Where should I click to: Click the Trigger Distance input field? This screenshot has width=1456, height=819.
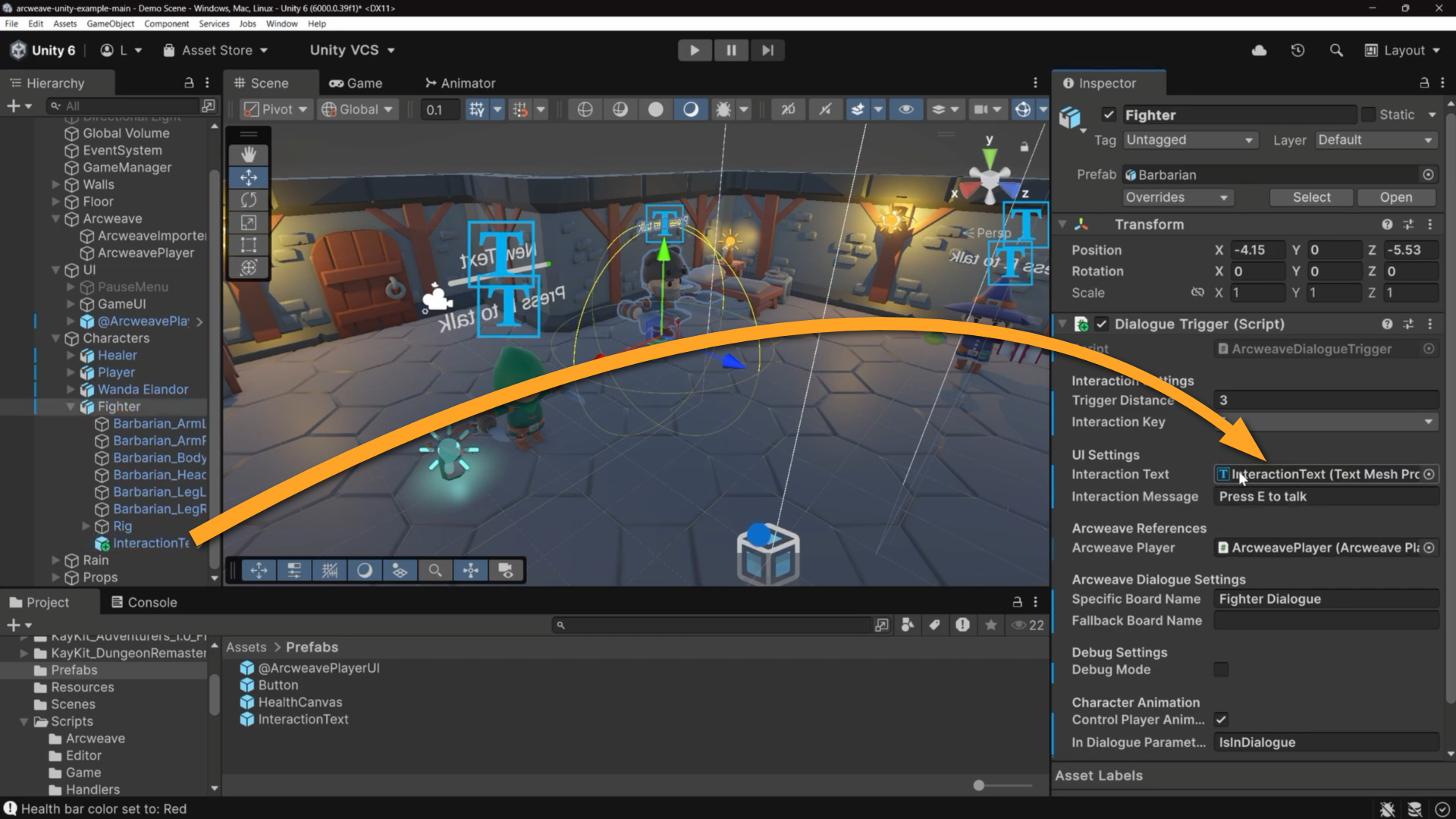1326,400
